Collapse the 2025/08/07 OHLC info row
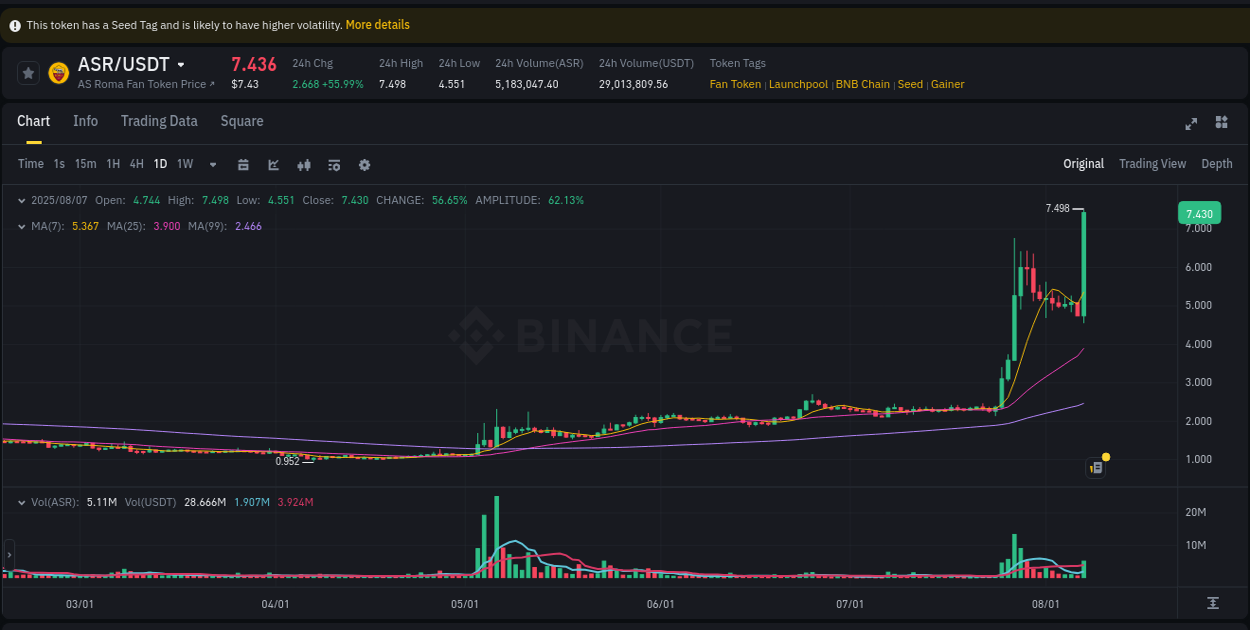Image resolution: width=1250 pixels, height=630 pixels. pyautogui.click(x=22, y=200)
